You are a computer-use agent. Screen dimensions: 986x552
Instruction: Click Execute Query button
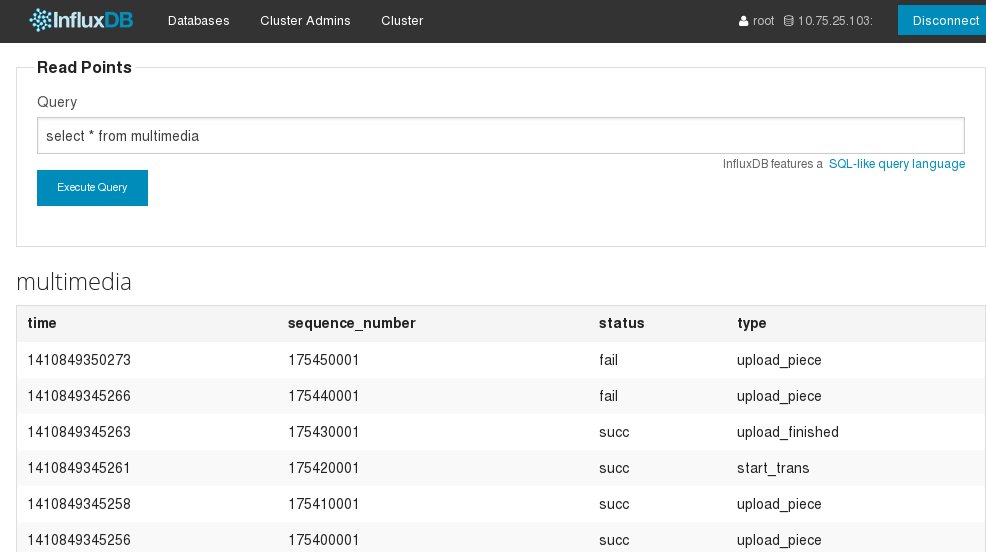tap(92, 187)
